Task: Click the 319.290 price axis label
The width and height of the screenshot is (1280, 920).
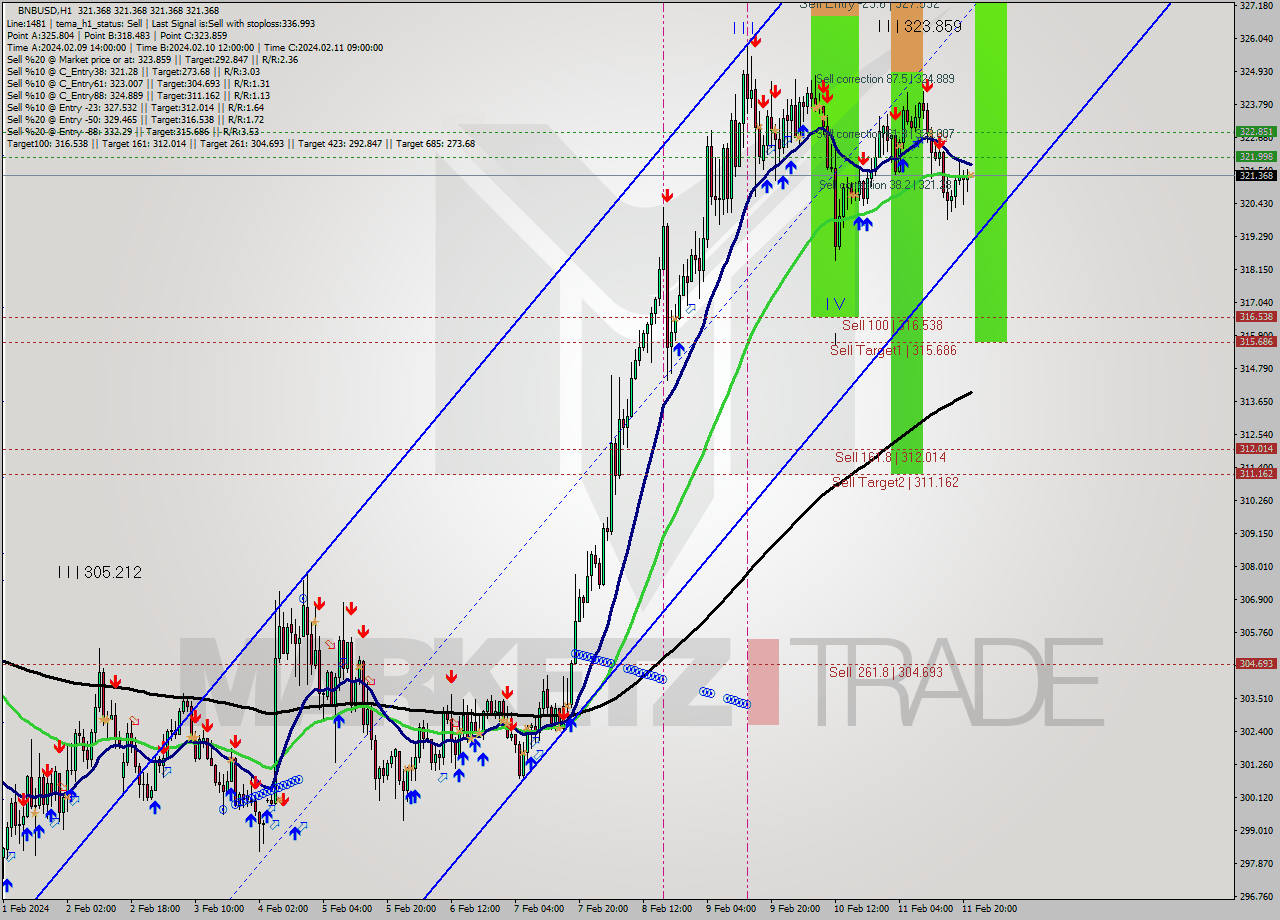Action: pos(1256,237)
